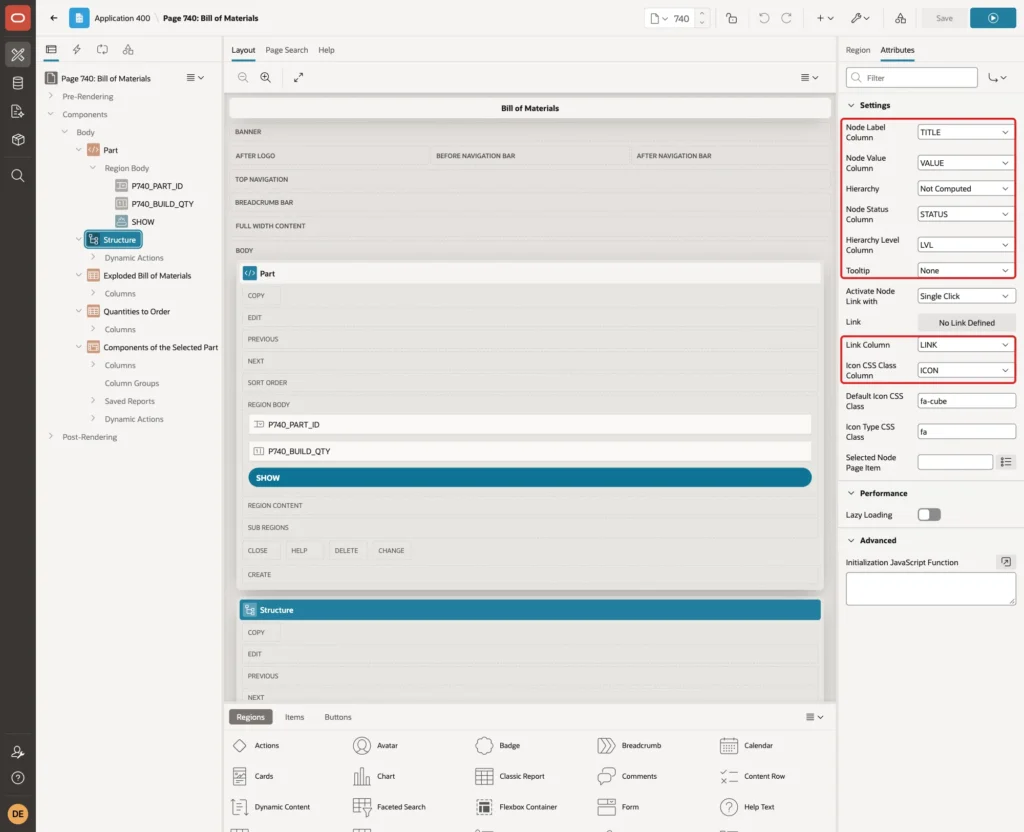The height and width of the screenshot is (832, 1024).
Task: Click the Default Icon CSS Class field
Action: tap(966, 401)
